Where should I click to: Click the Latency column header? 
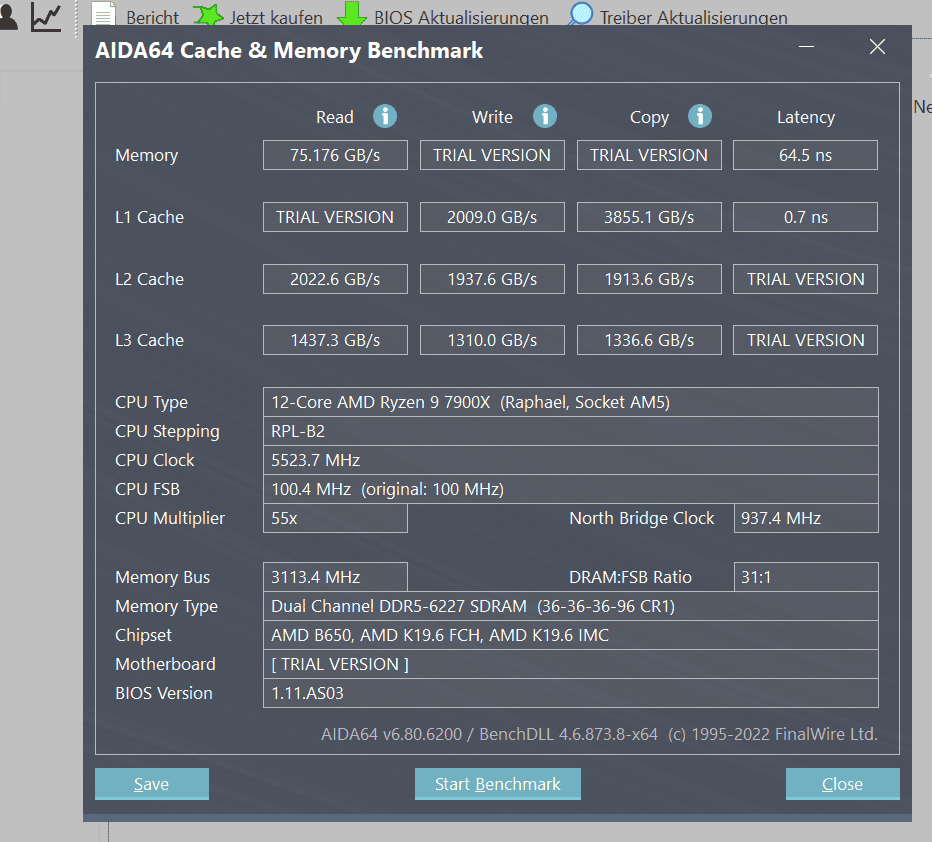point(805,118)
